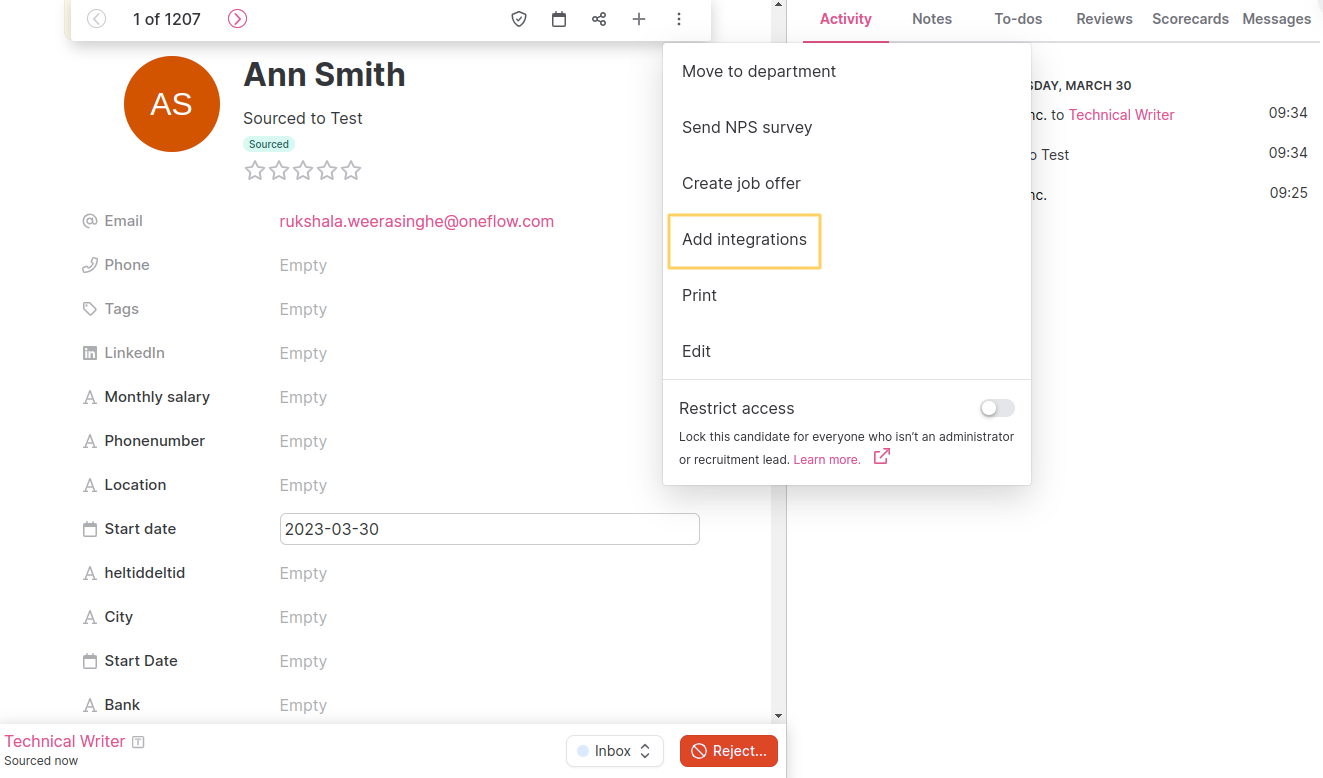Open the Scorecards tab
Image resolution: width=1323 pixels, height=778 pixels.
coord(1190,19)
